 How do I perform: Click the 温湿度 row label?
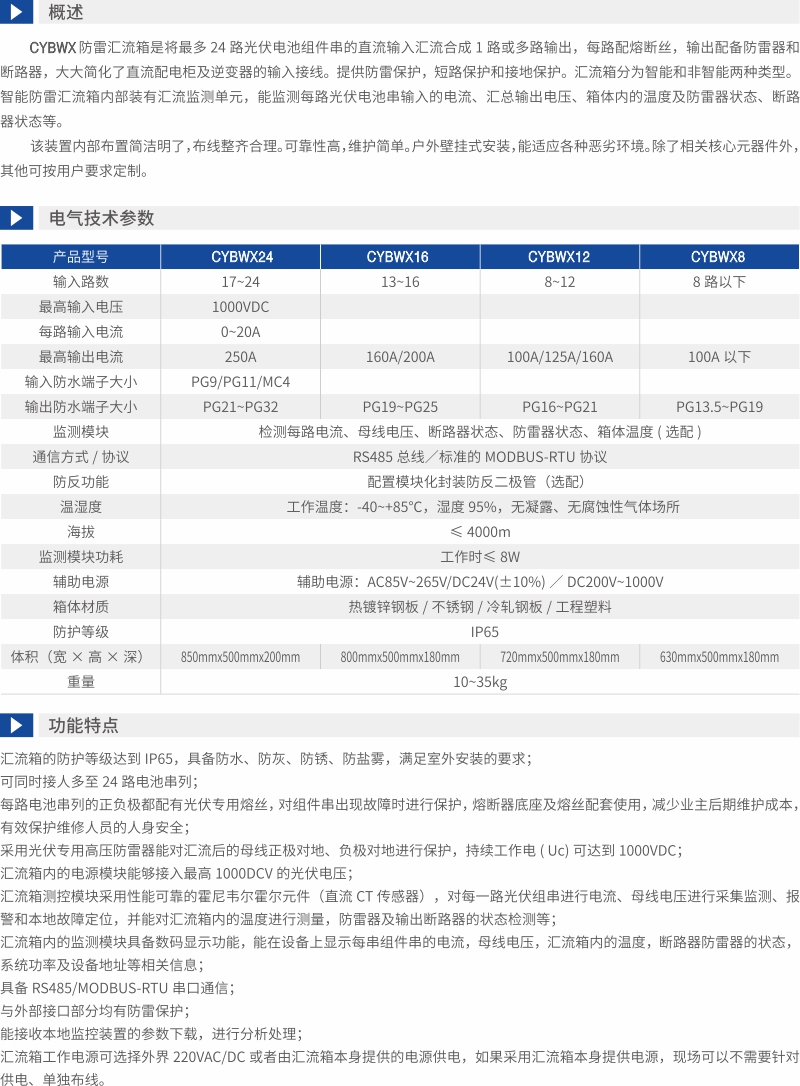[80, 506]
